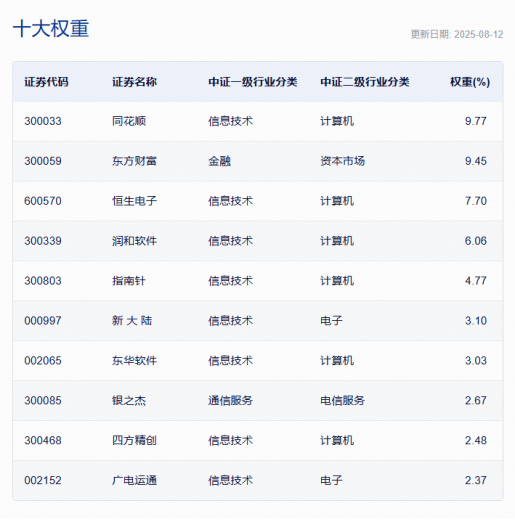Select the 东方财富 row name
The width and height of the screenshot is (515, 520).
tap(134, 161)
